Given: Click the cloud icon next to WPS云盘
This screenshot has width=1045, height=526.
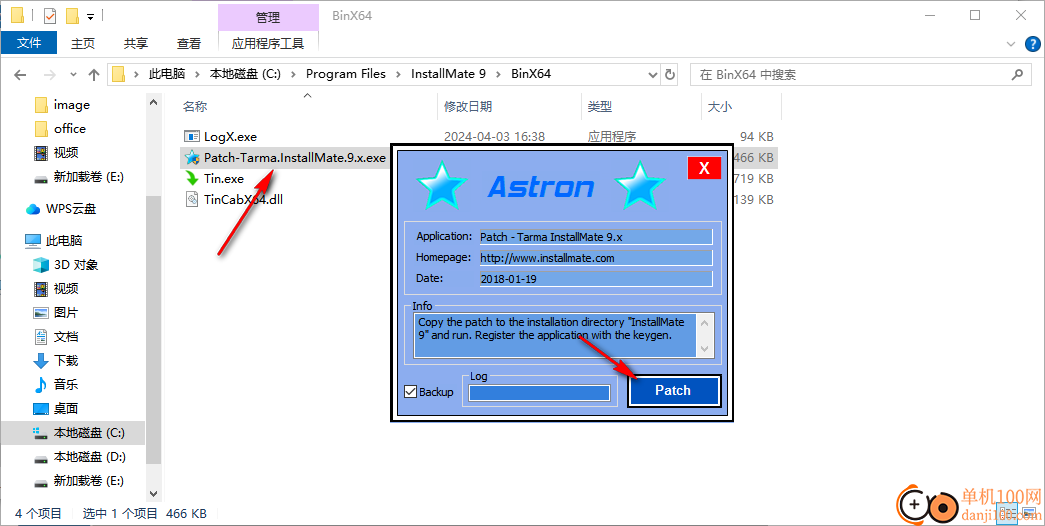Looking at the screenshot, I should point(33,209).
